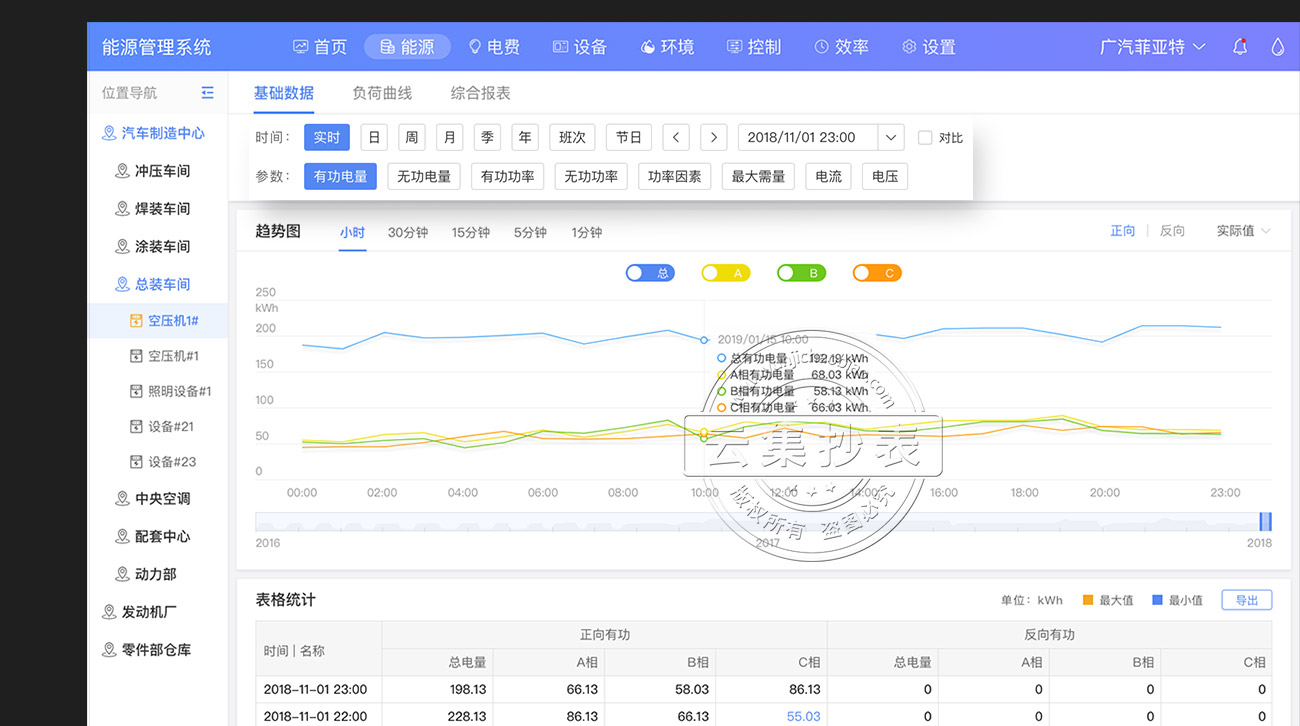Select the 无功功率 parameter button
The height and width of the screenshot is (726, 1300).
[591, 176]
